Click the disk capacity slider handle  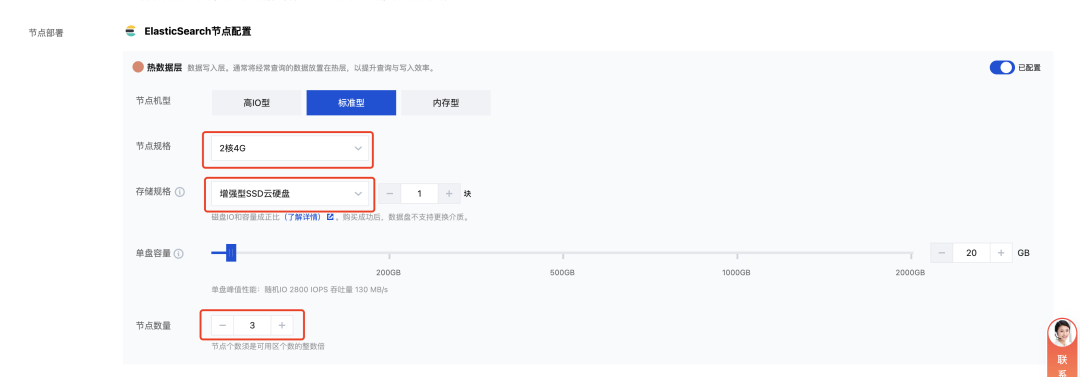(231, 253)
